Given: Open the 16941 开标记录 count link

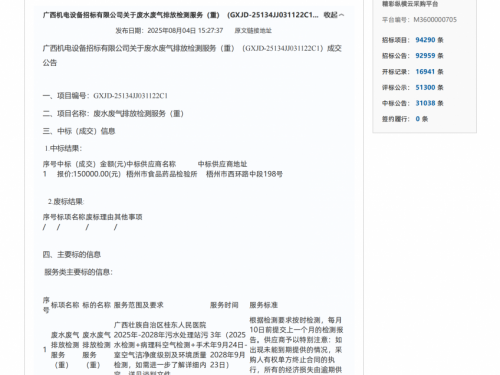Looking at the screenshot, I should click(425, 72).
